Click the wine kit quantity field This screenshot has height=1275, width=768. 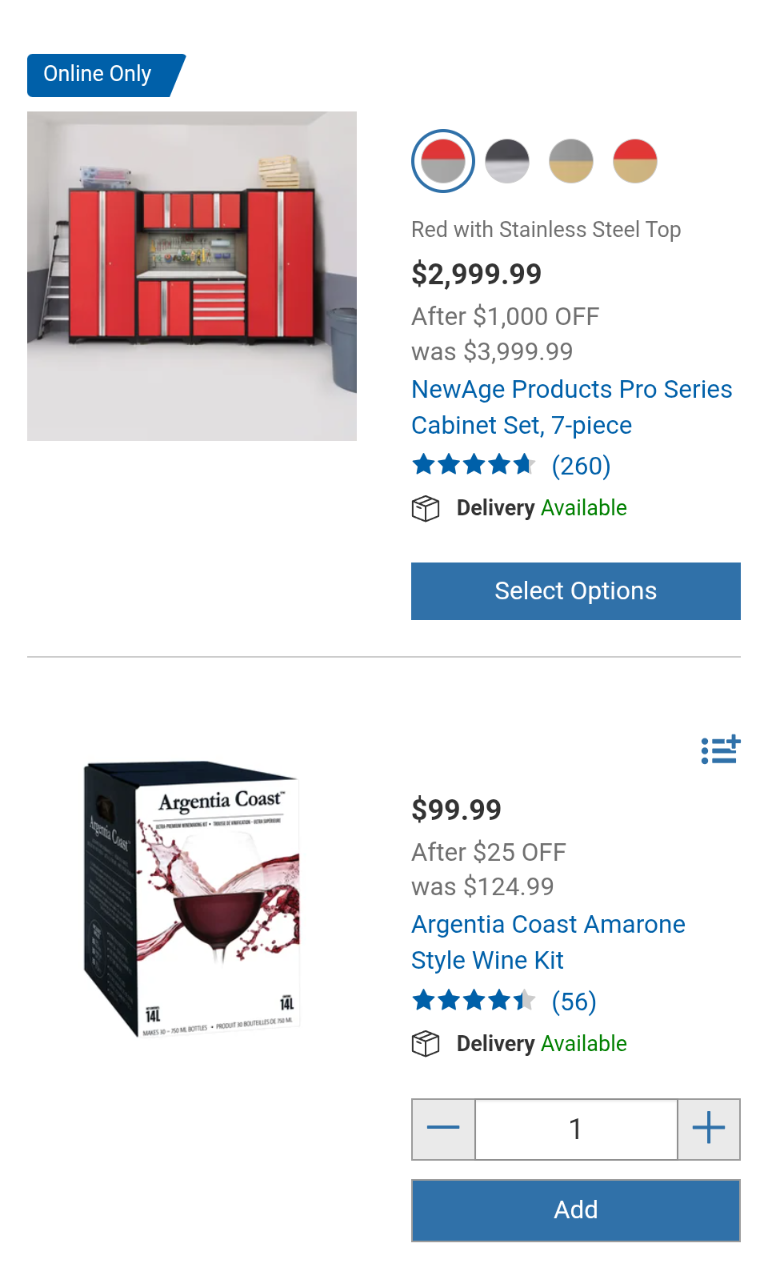(575, 1129)
